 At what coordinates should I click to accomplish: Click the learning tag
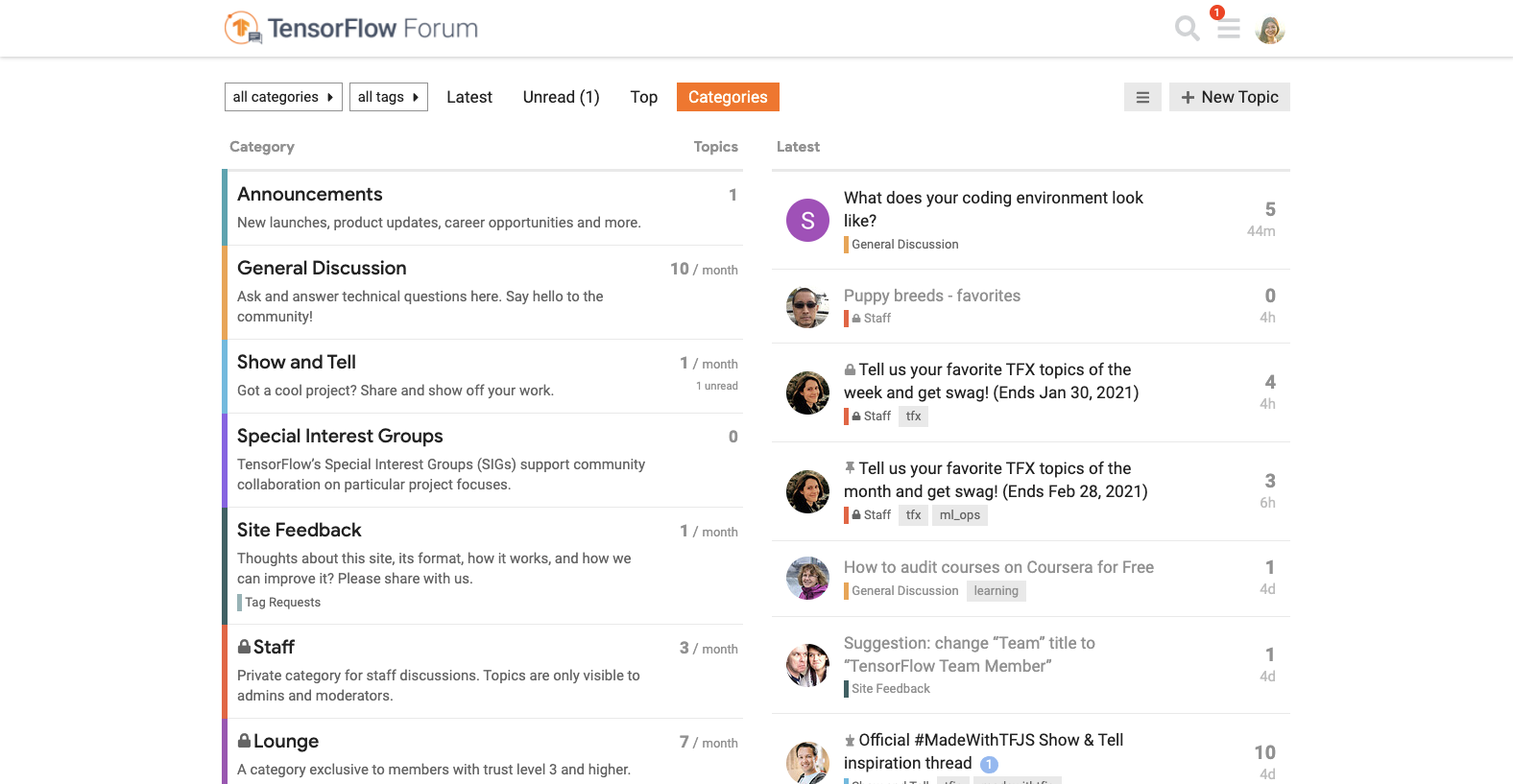coord(996,591)
